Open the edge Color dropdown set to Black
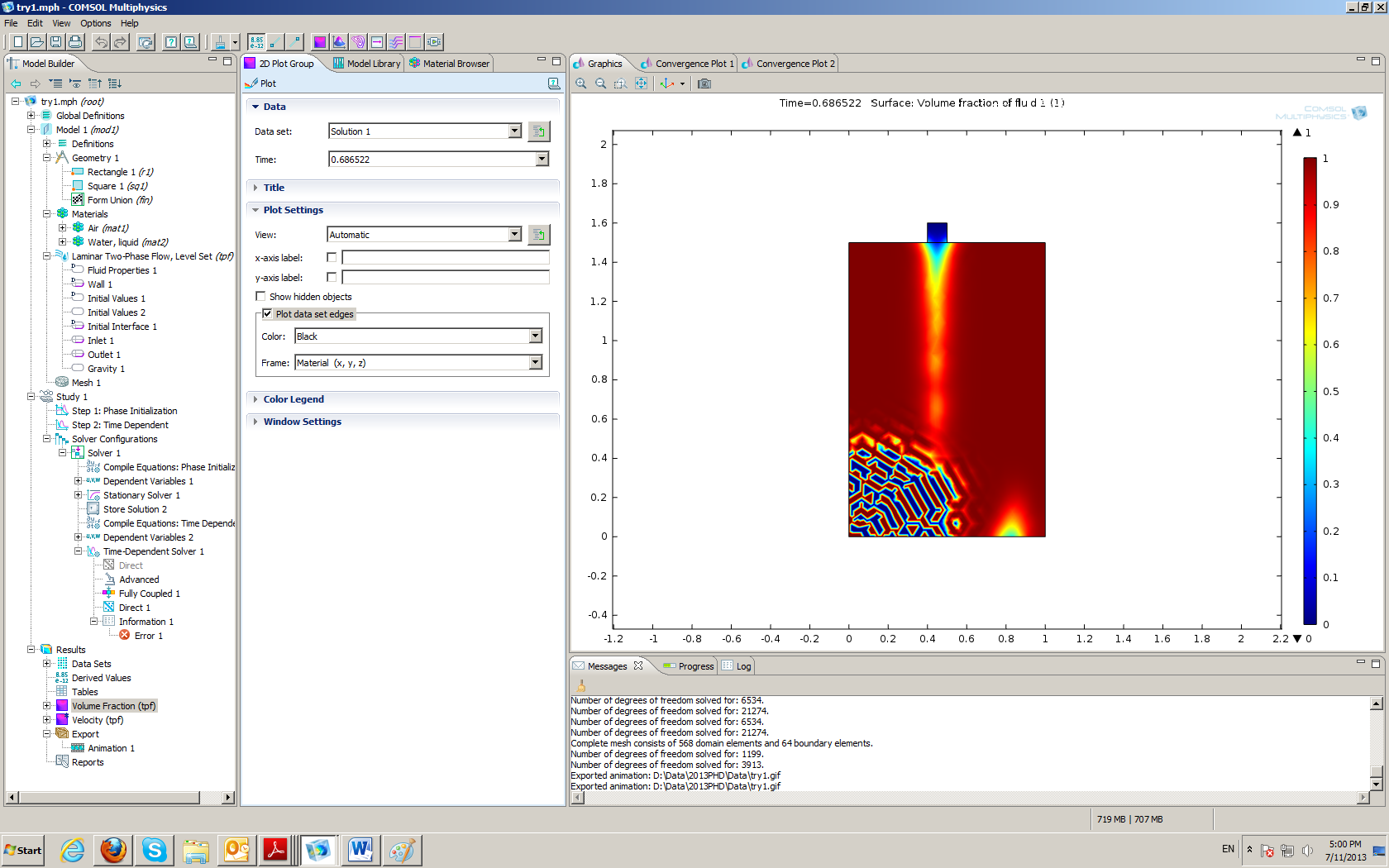This screenshot has width=1389, height=868. [x=535, y=336]
